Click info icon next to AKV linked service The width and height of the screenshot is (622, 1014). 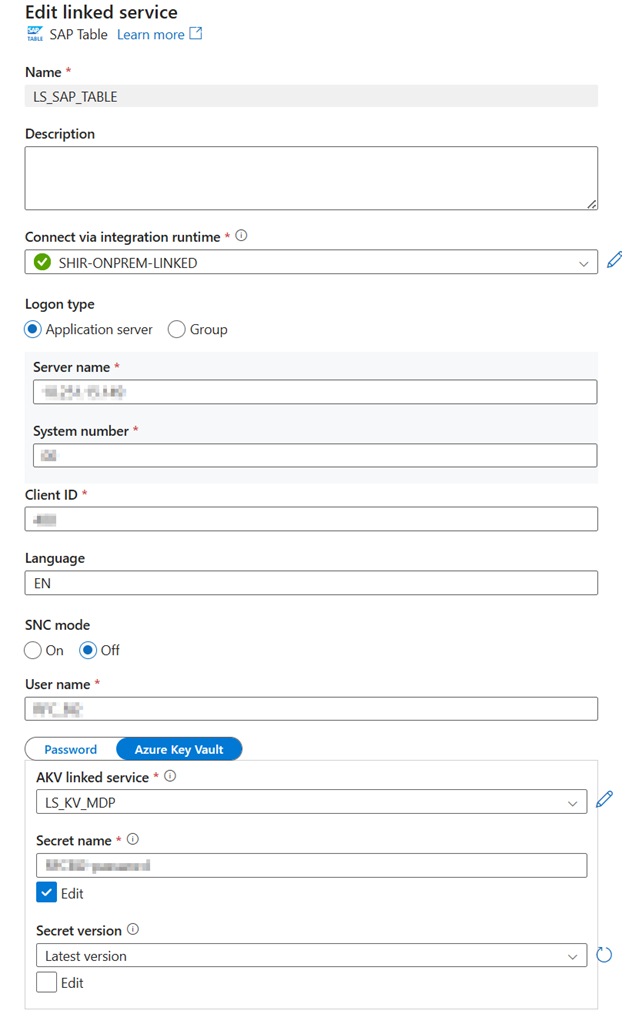(170, 776)
